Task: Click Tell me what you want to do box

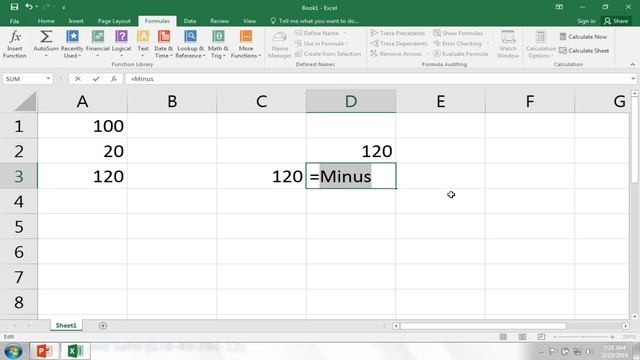Action: (314, 21)
